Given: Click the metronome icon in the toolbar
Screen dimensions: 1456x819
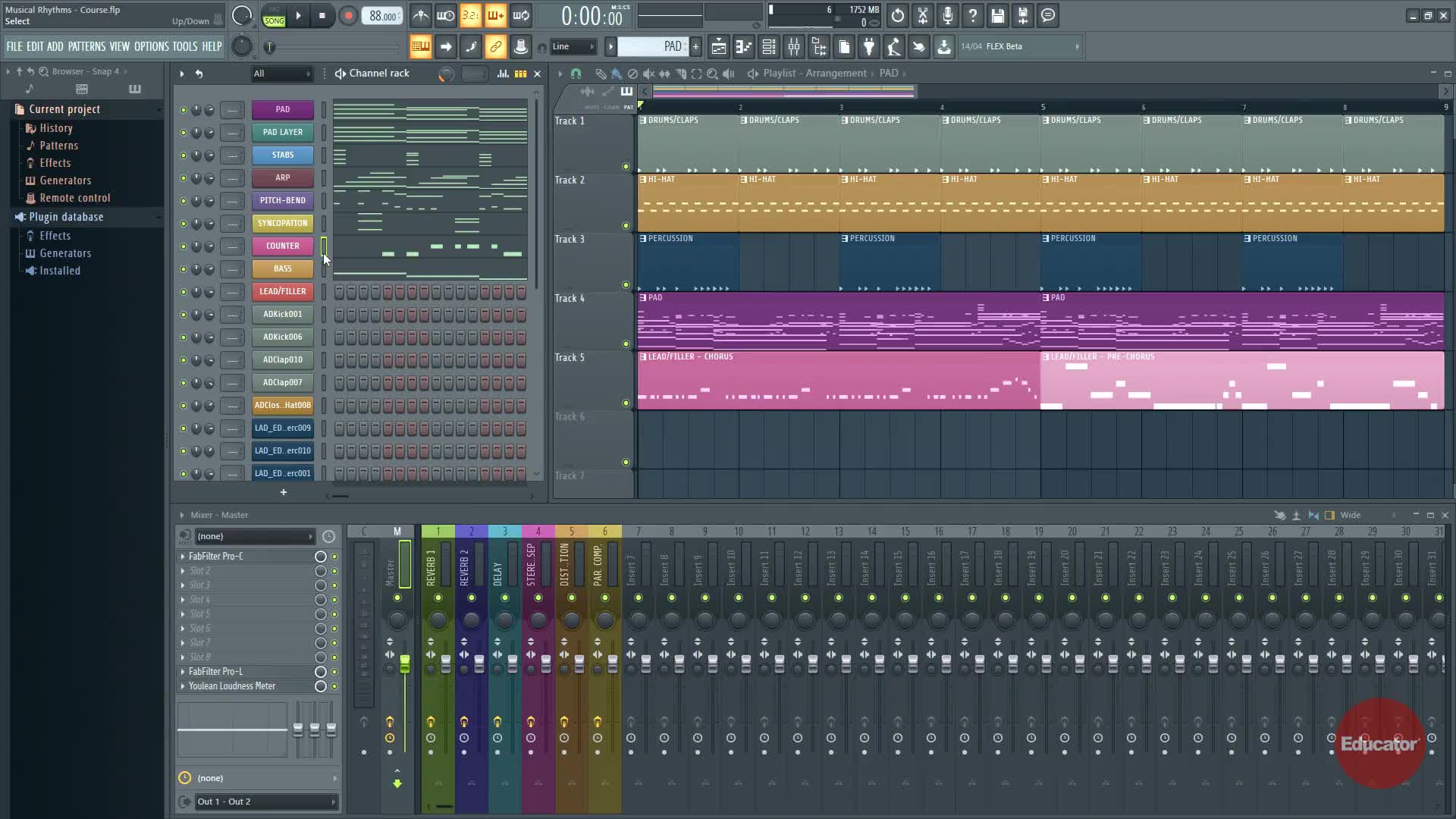Looking at the screenshot, I should point(421,15).
